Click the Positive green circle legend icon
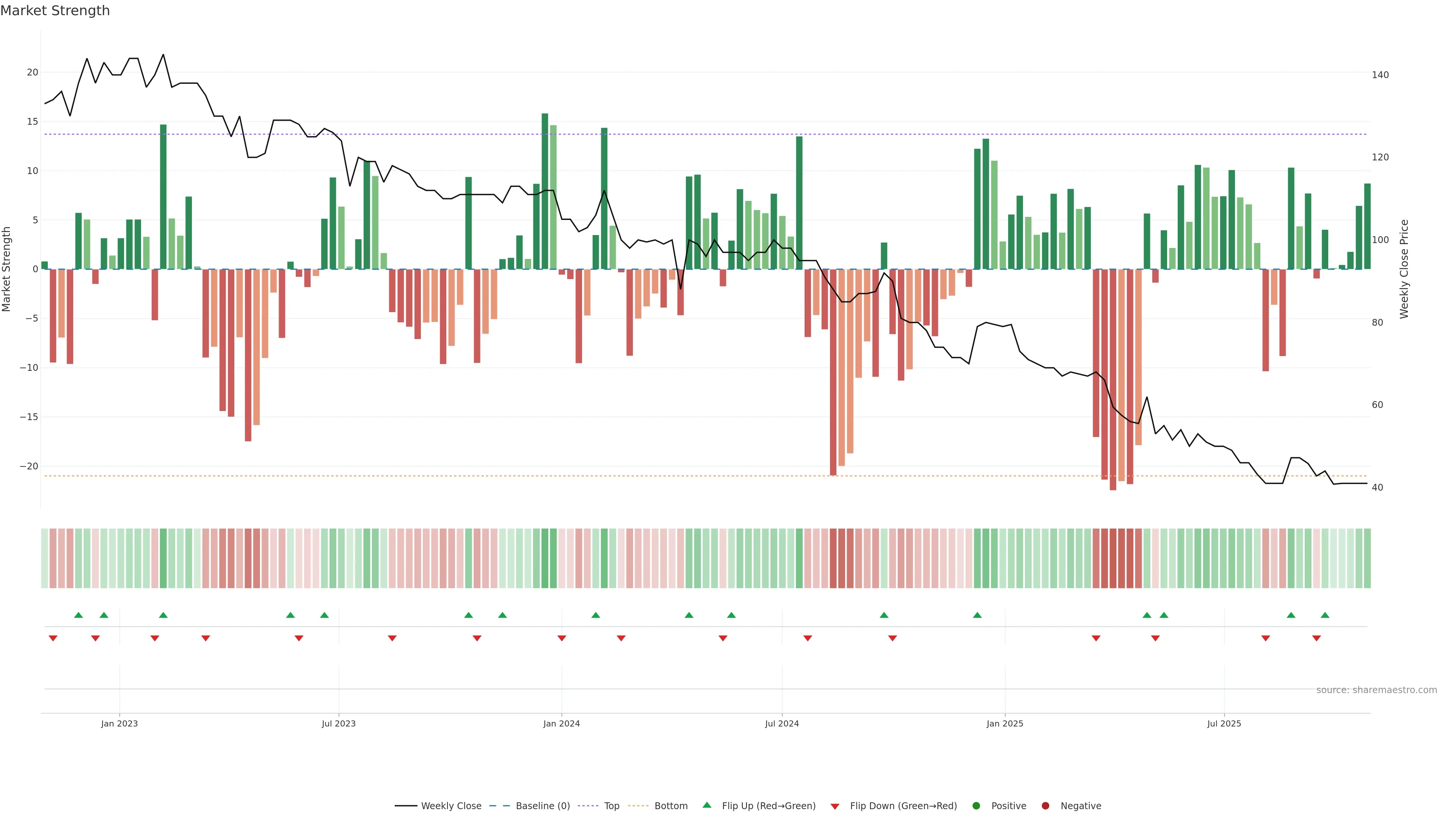 coord(976,805)
